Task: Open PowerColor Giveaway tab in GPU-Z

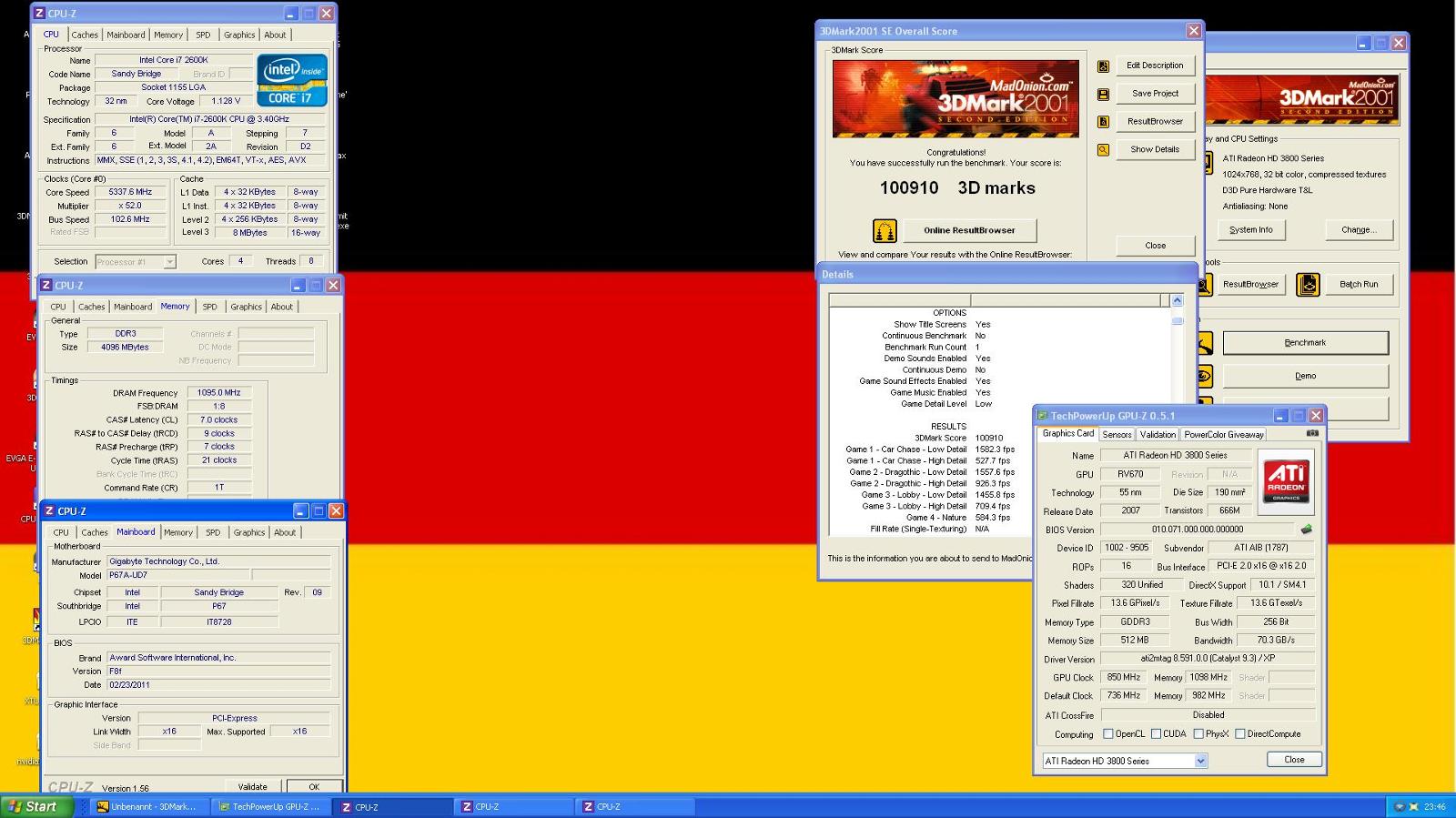Action: 1224,435
